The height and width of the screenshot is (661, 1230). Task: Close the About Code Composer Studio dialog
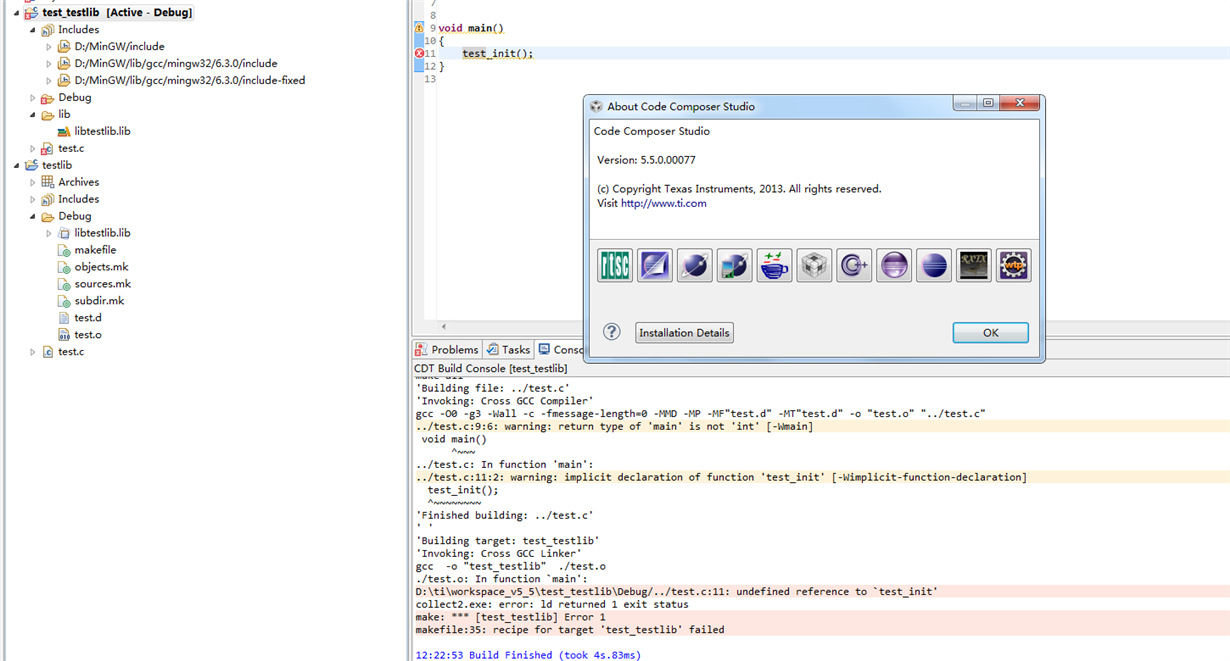pyautogui.click(x=1020, y=103)
